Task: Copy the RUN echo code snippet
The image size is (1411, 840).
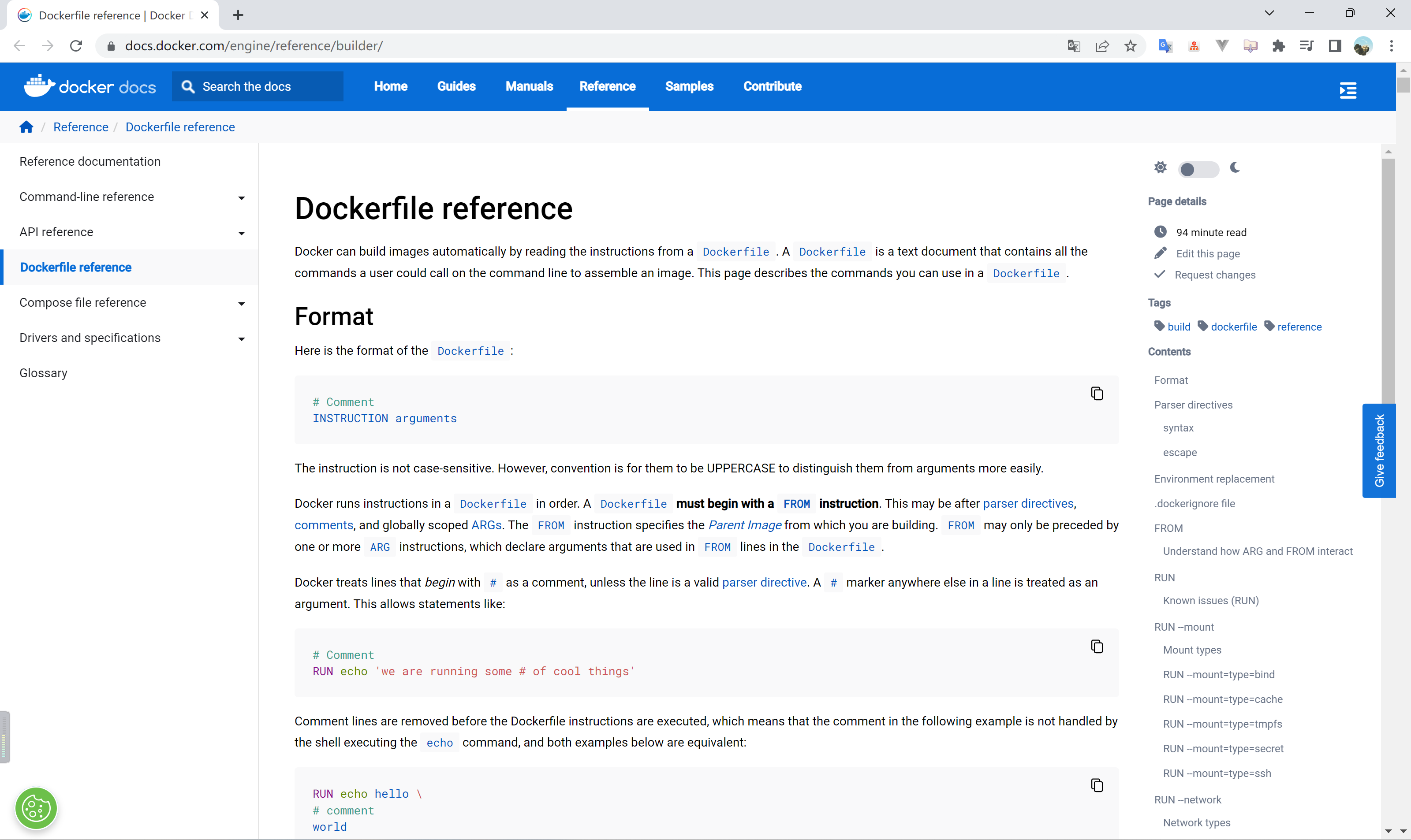Action: point(1097,646)
